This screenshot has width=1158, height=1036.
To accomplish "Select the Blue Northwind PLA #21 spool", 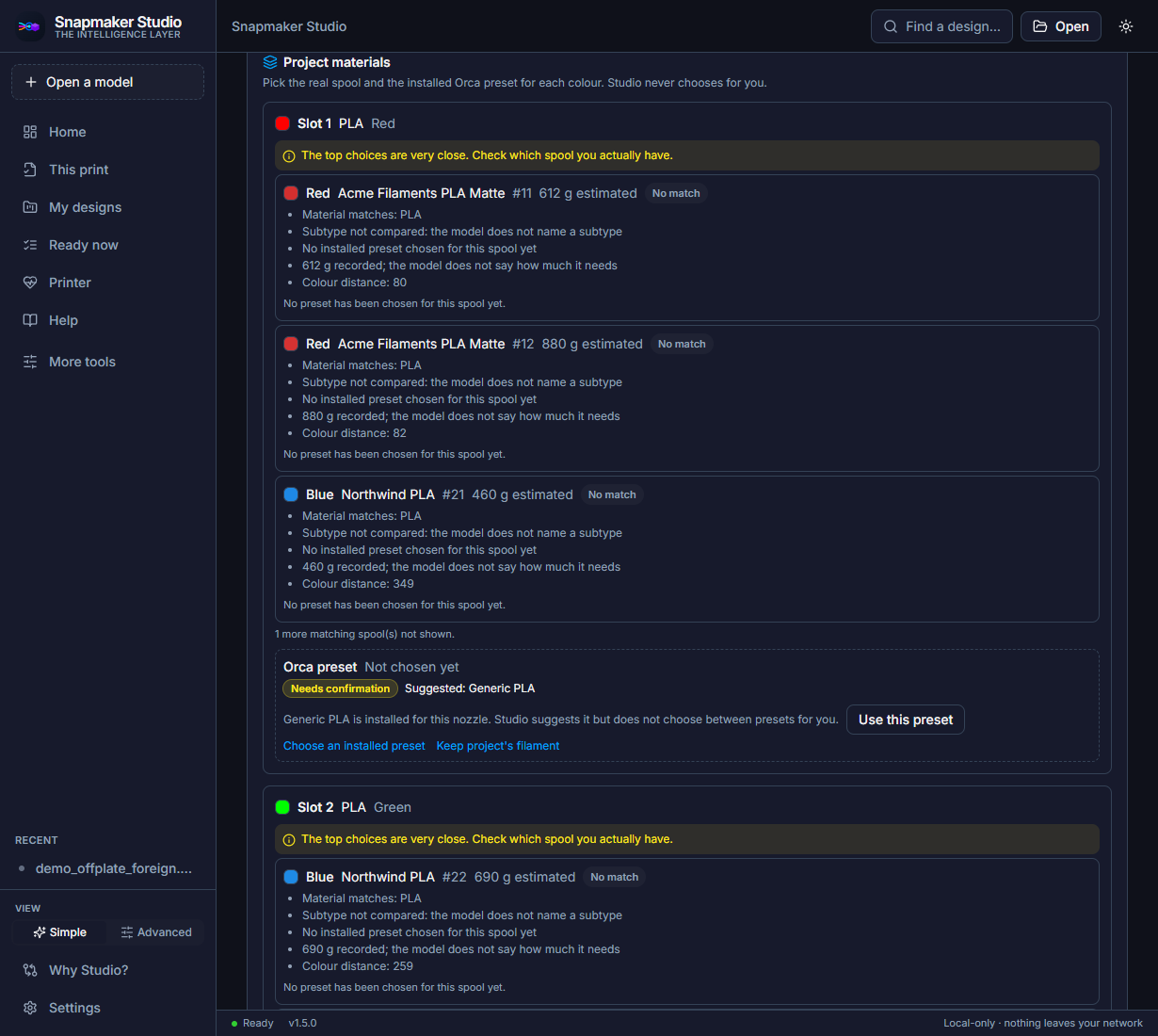I will 687,549.
